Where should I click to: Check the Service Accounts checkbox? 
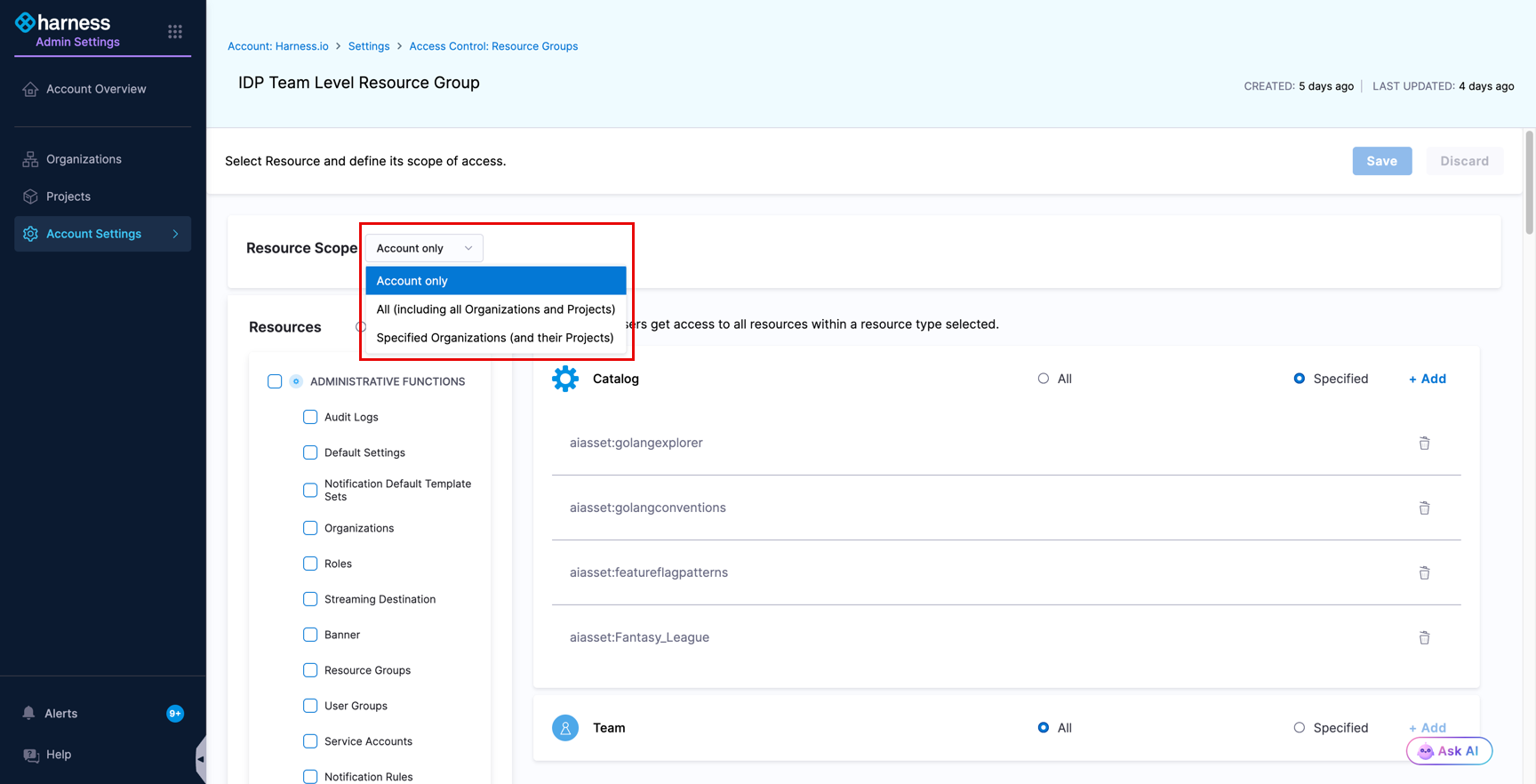[310, 741]
